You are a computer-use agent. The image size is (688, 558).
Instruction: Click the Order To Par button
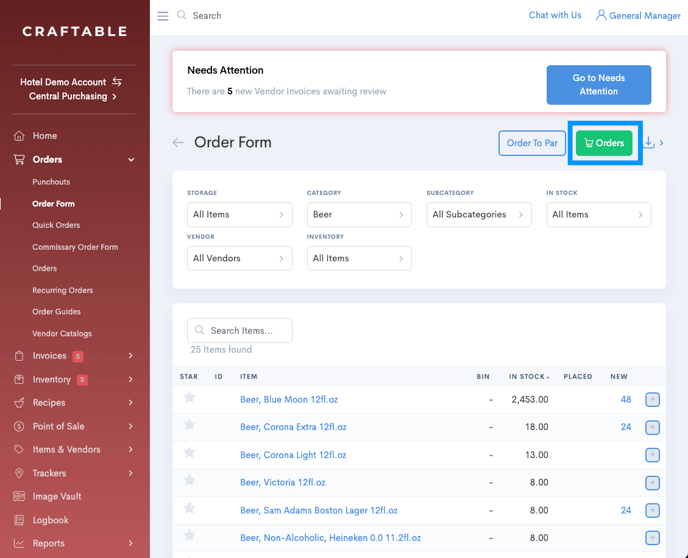(532, 143)
